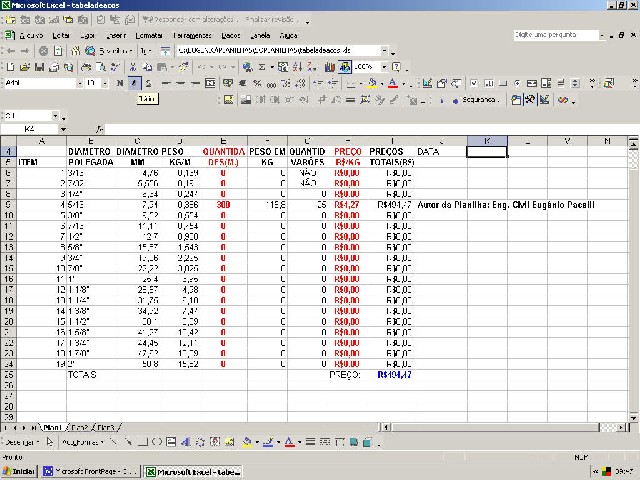Toggle Underline (S) formatting

point(149,83)
